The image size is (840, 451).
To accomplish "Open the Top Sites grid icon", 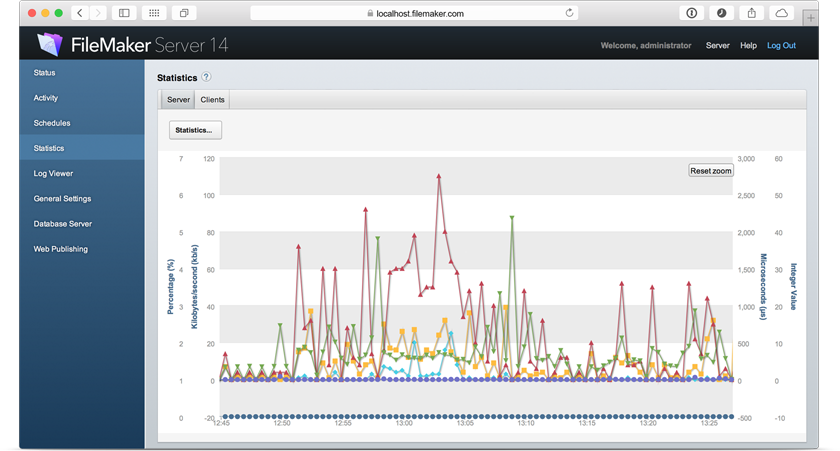I will click(x=154, y=13).
